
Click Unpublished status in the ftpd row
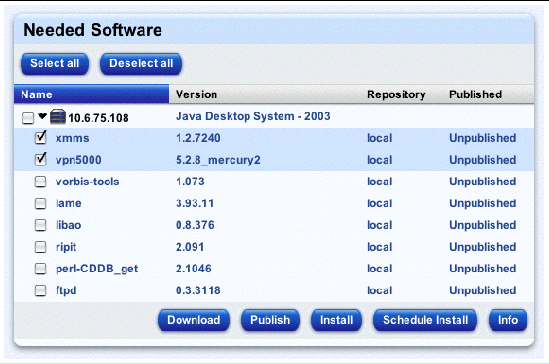(x=482, y=290)
